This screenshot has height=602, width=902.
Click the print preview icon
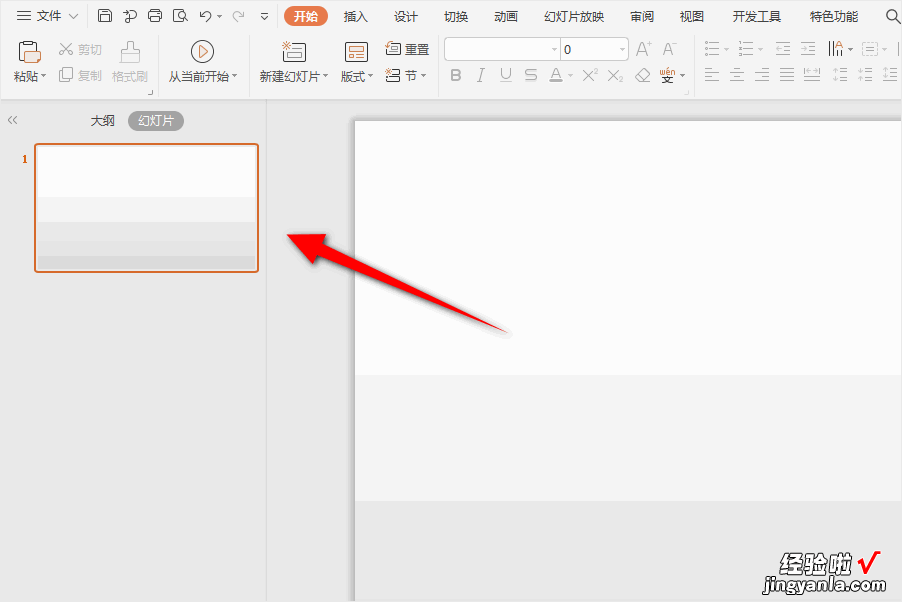click(180, 16)
